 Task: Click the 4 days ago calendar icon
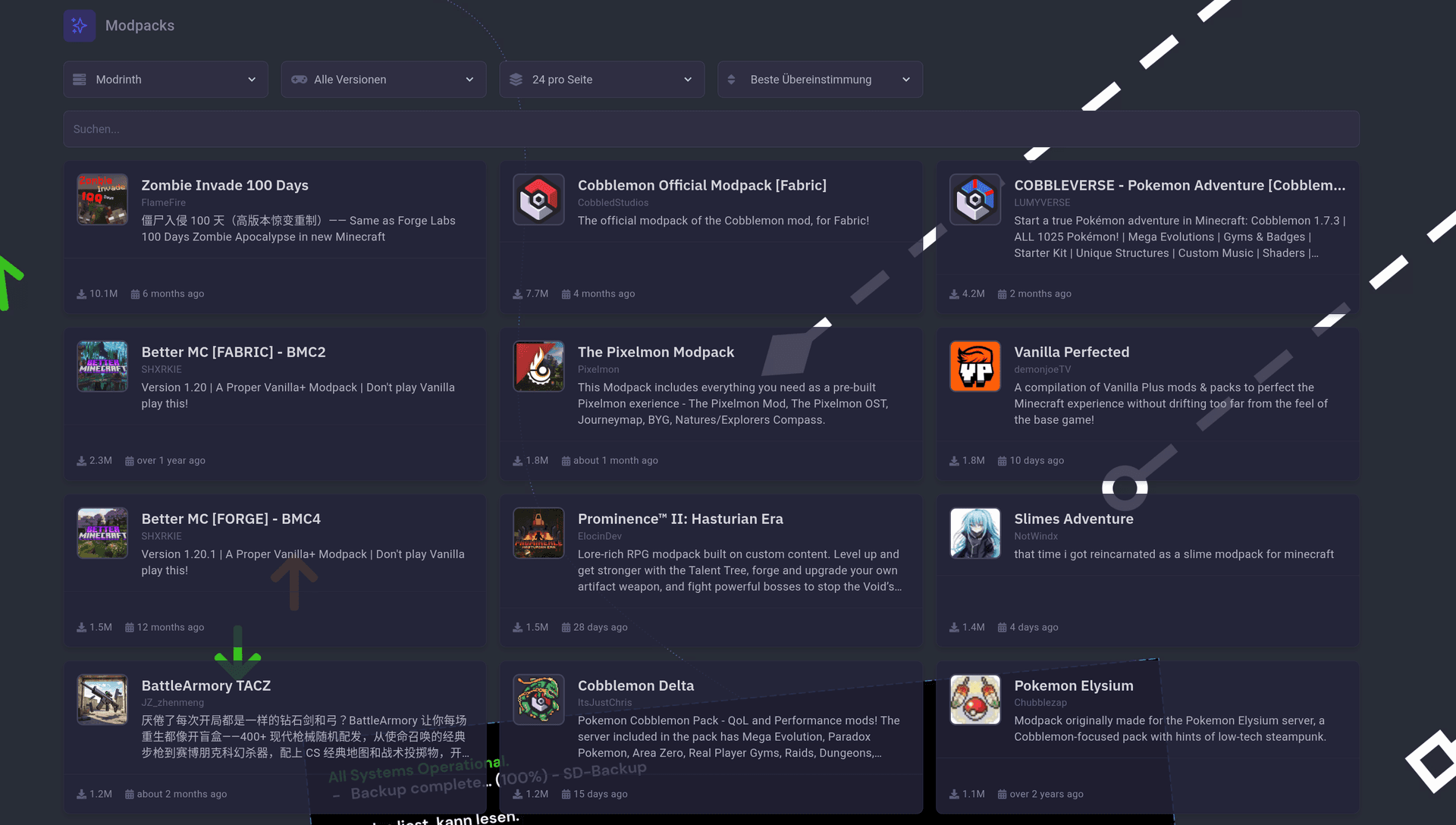click(1003, 628)
